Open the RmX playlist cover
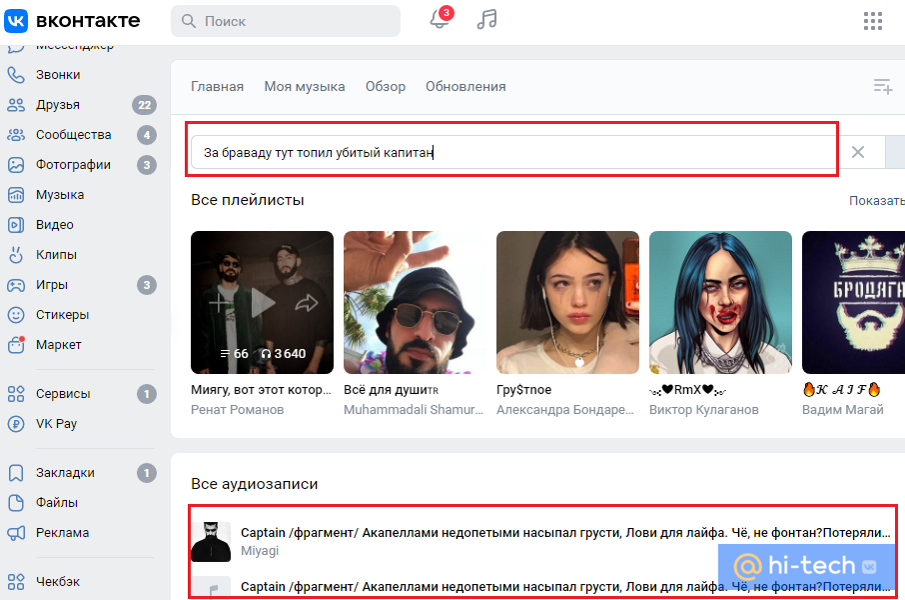 click(x=720, y=302)
